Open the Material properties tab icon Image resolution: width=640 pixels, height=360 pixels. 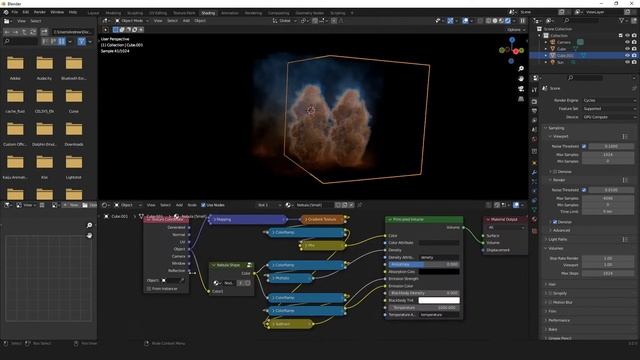point(534,220)
